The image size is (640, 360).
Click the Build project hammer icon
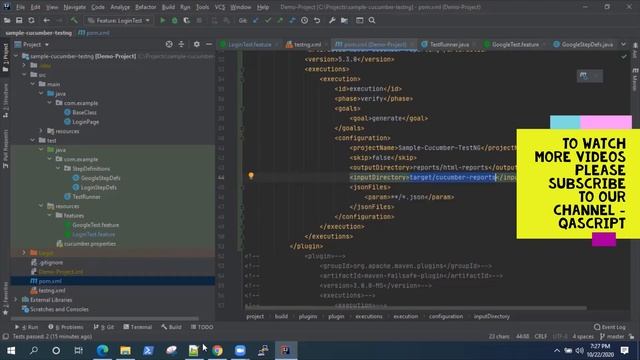pos(74,20)
